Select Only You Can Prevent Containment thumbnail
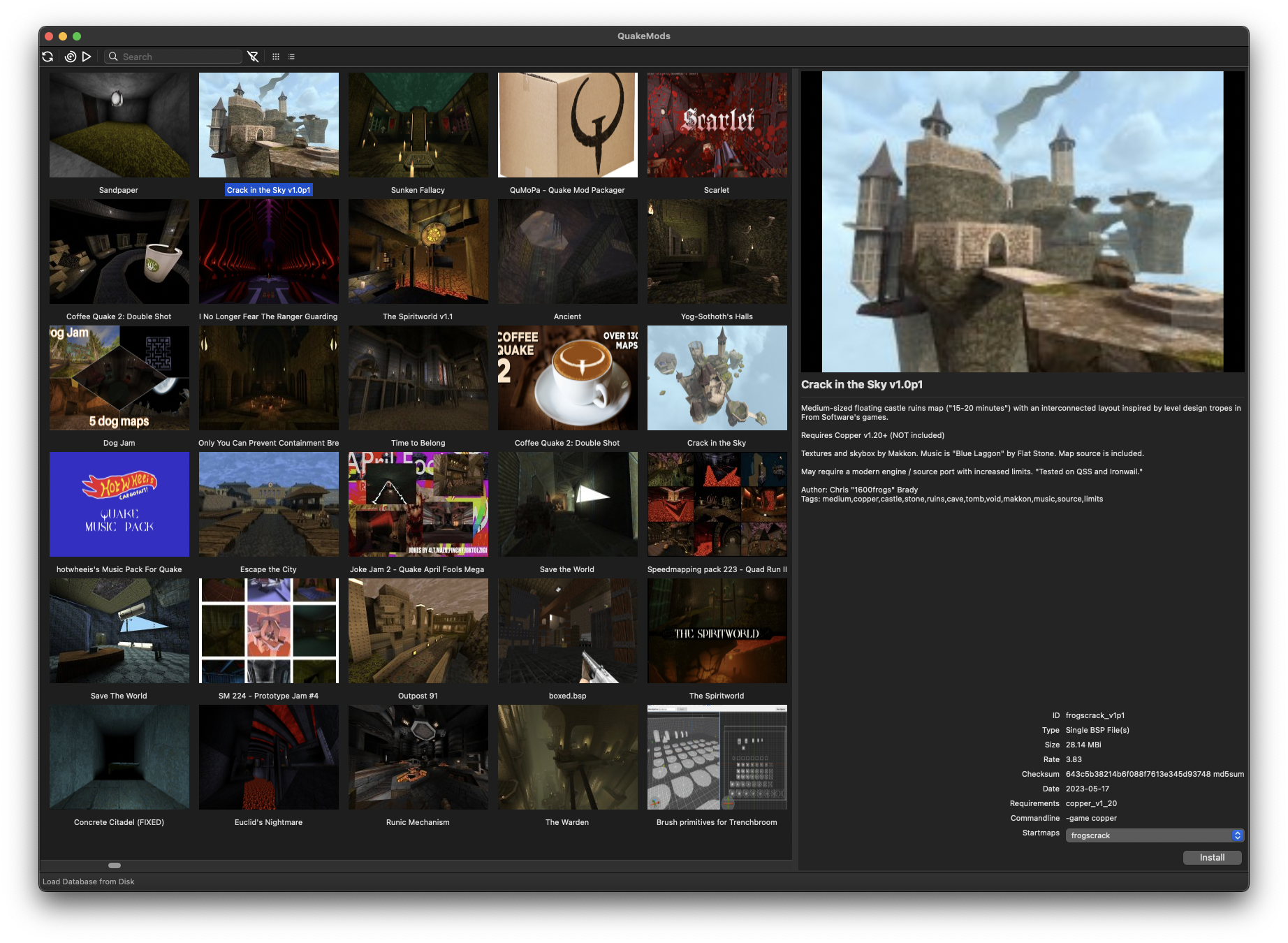 tap(268, 378)
